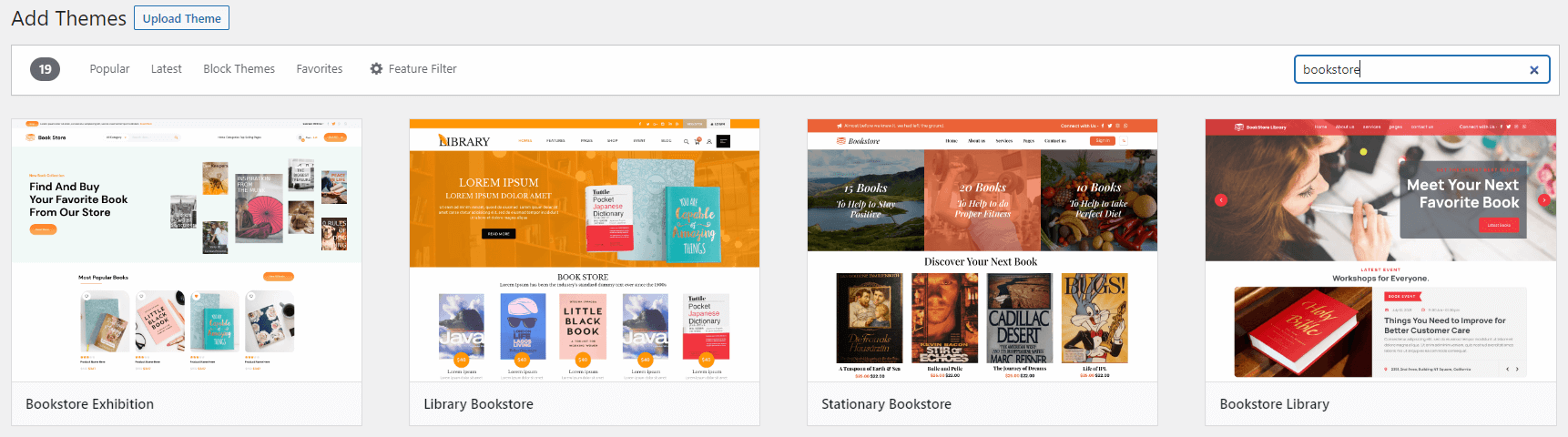The width and height of the screenshot is (1568, 437).
Task: Open the Library Bookstore theme preview
Action: (x=585, y=250)
